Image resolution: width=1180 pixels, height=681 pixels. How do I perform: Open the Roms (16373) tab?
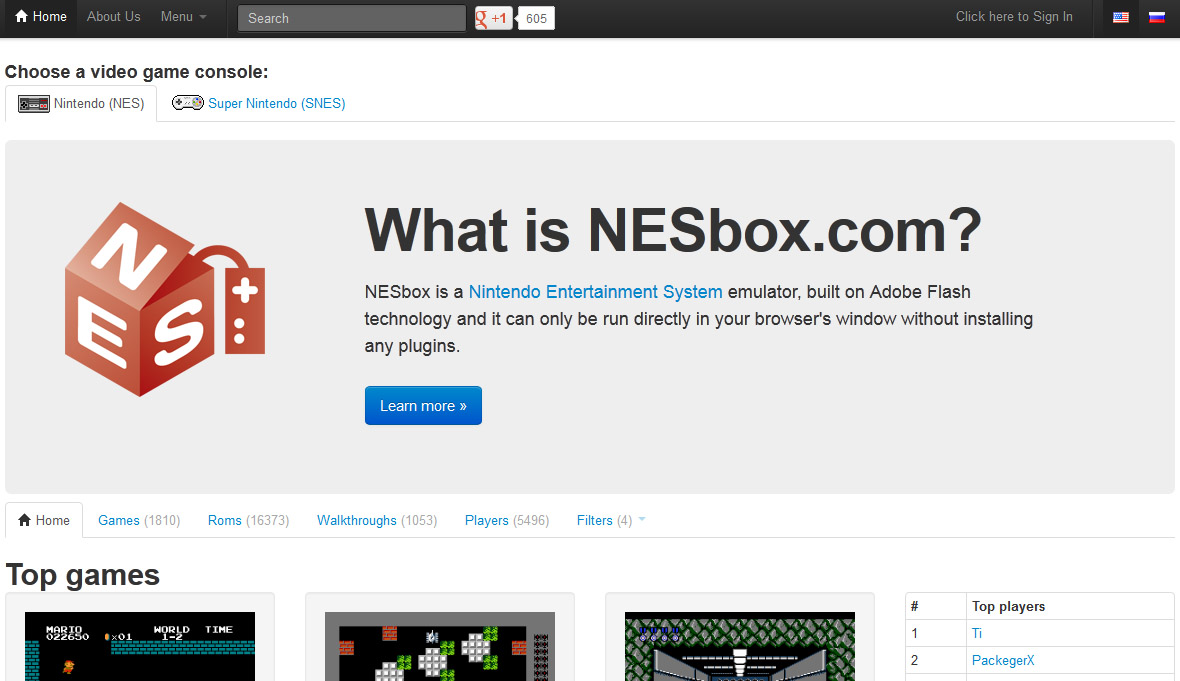click(x=248, y=520)
